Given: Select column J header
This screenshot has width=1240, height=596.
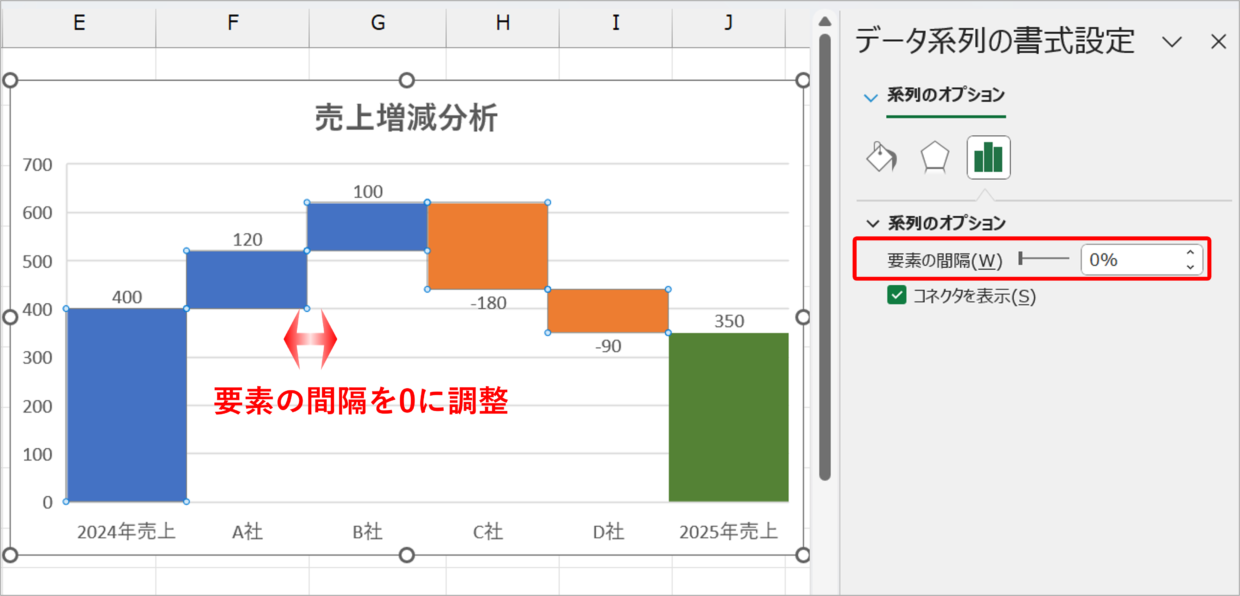Looking at the screenshot, I should [x=731, y=23].
